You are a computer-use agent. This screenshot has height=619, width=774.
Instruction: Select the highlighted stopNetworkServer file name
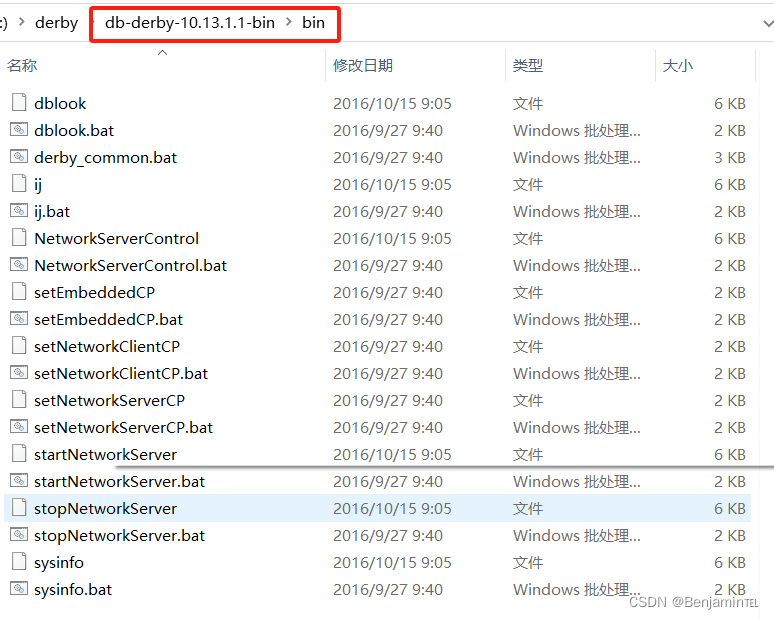click(105, 509)
